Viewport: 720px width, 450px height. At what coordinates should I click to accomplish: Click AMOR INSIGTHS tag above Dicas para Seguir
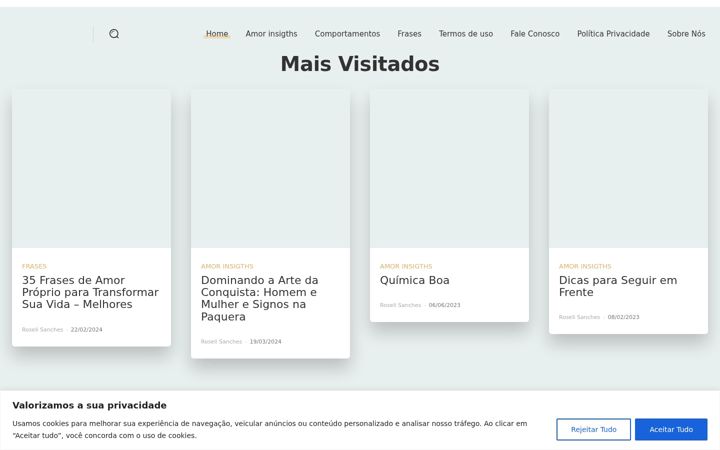click(585, 266)
